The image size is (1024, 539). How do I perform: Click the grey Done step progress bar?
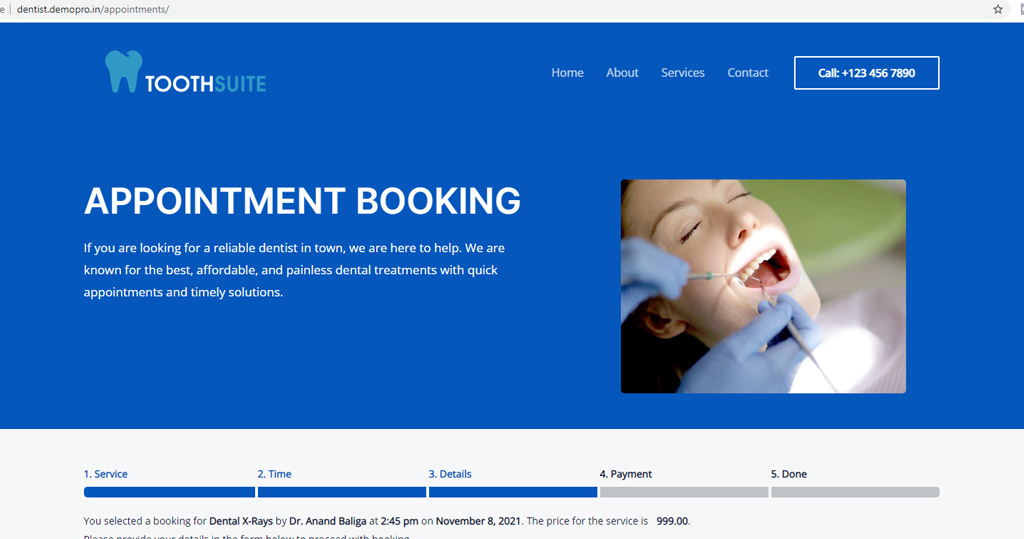pyautogui.click(x=855, y=492)
